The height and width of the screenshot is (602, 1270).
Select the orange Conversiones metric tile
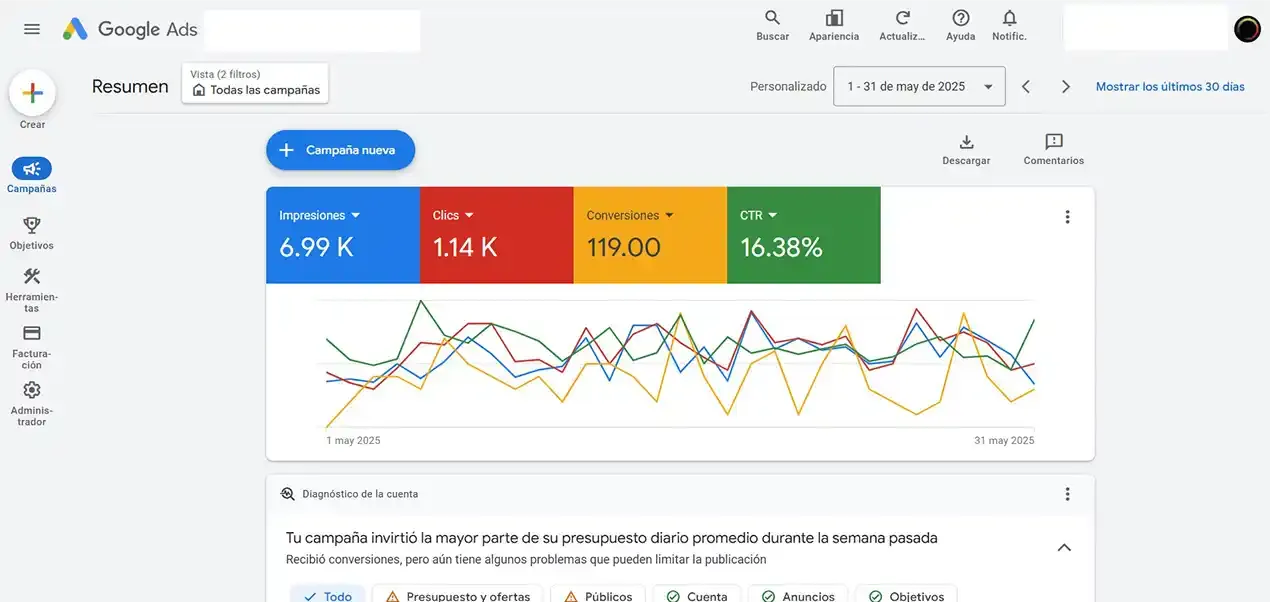pyautogui.click(x=650, y=235)
